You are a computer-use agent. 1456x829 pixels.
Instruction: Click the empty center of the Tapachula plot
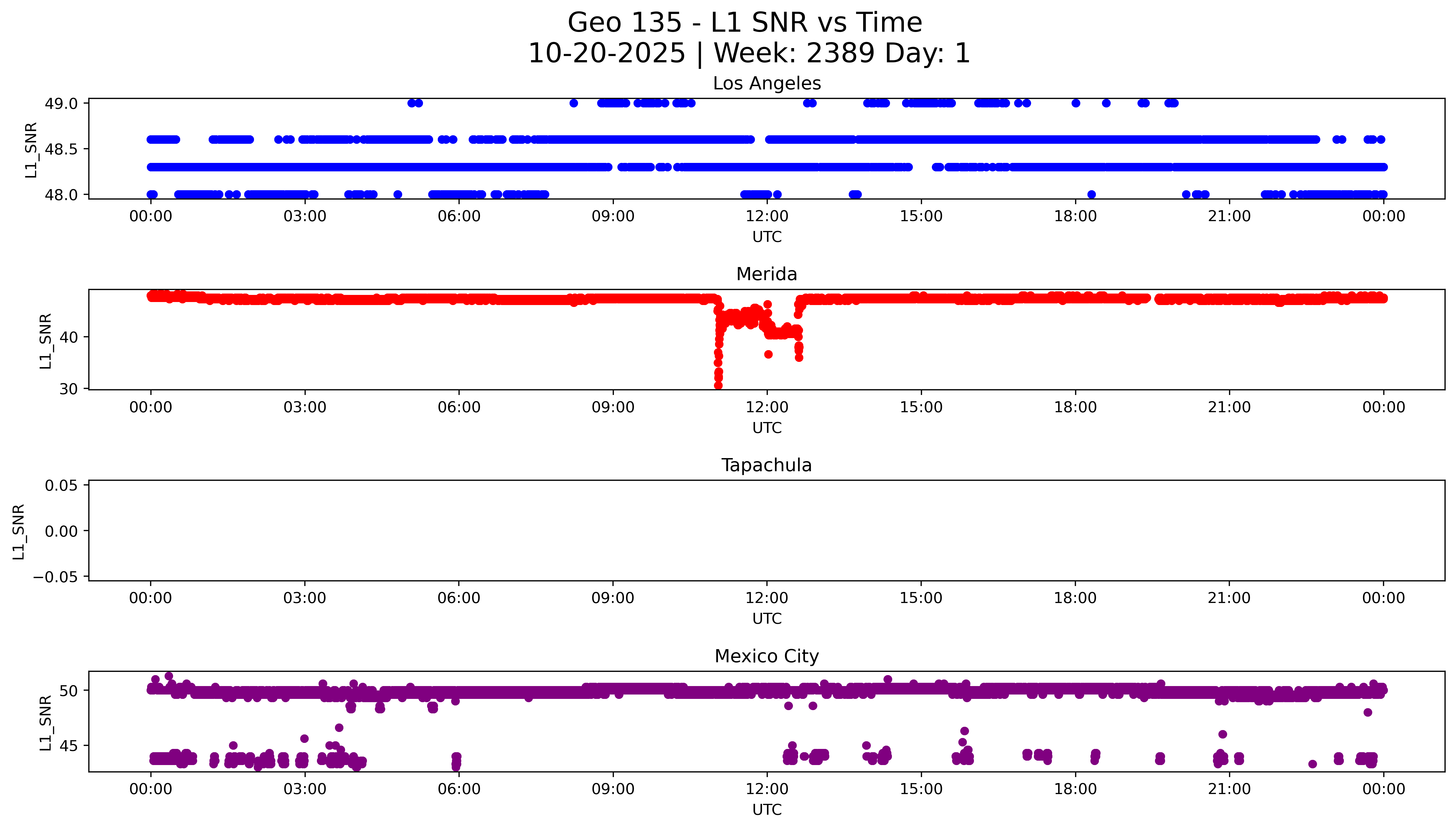click(766, 531)
